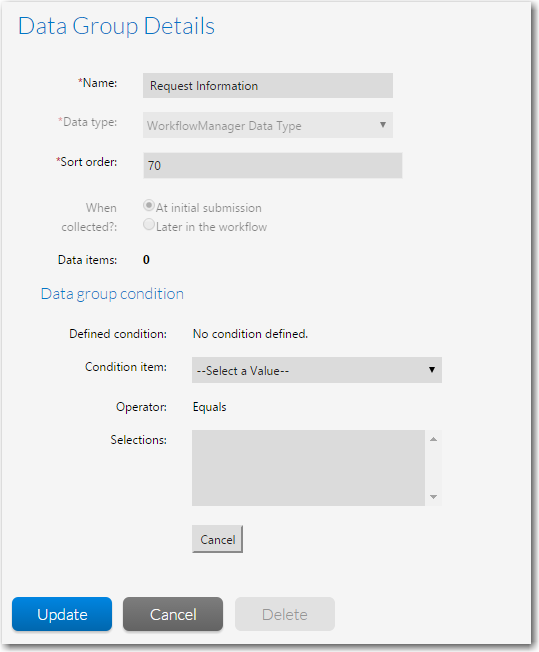Click the Selections scroll-up arrow

[x=433, y=439]
